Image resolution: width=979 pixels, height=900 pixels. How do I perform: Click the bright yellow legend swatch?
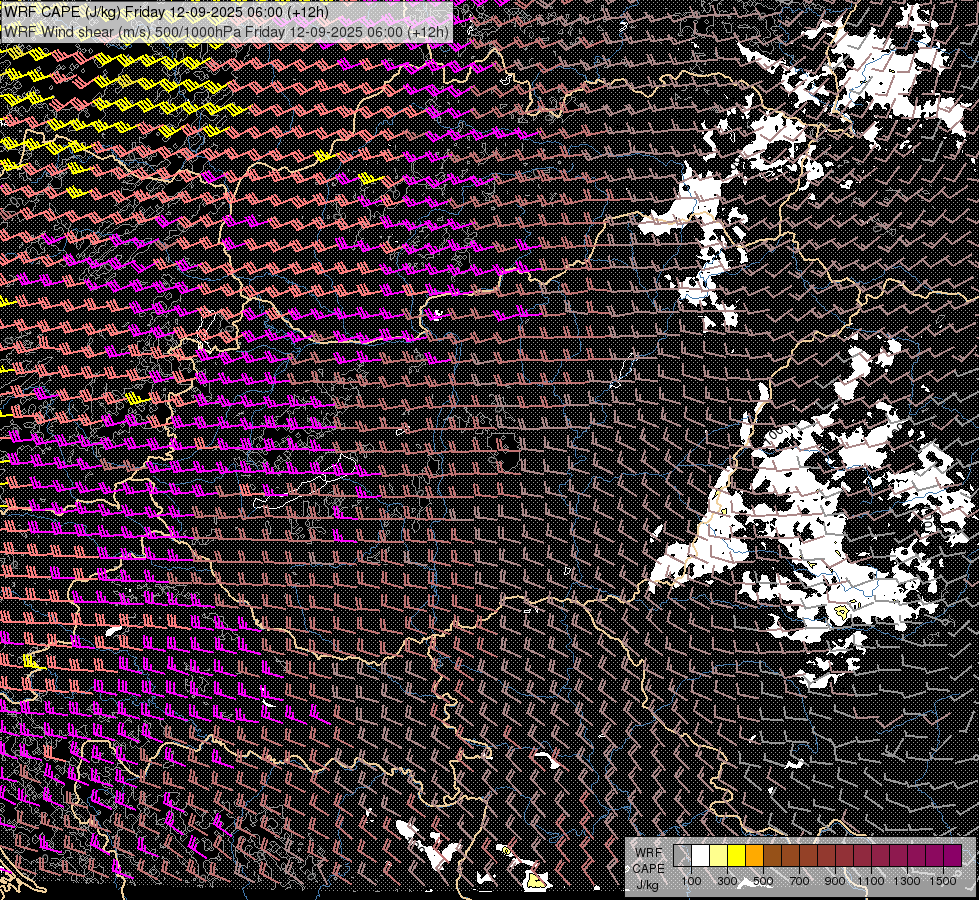point(737,856)
